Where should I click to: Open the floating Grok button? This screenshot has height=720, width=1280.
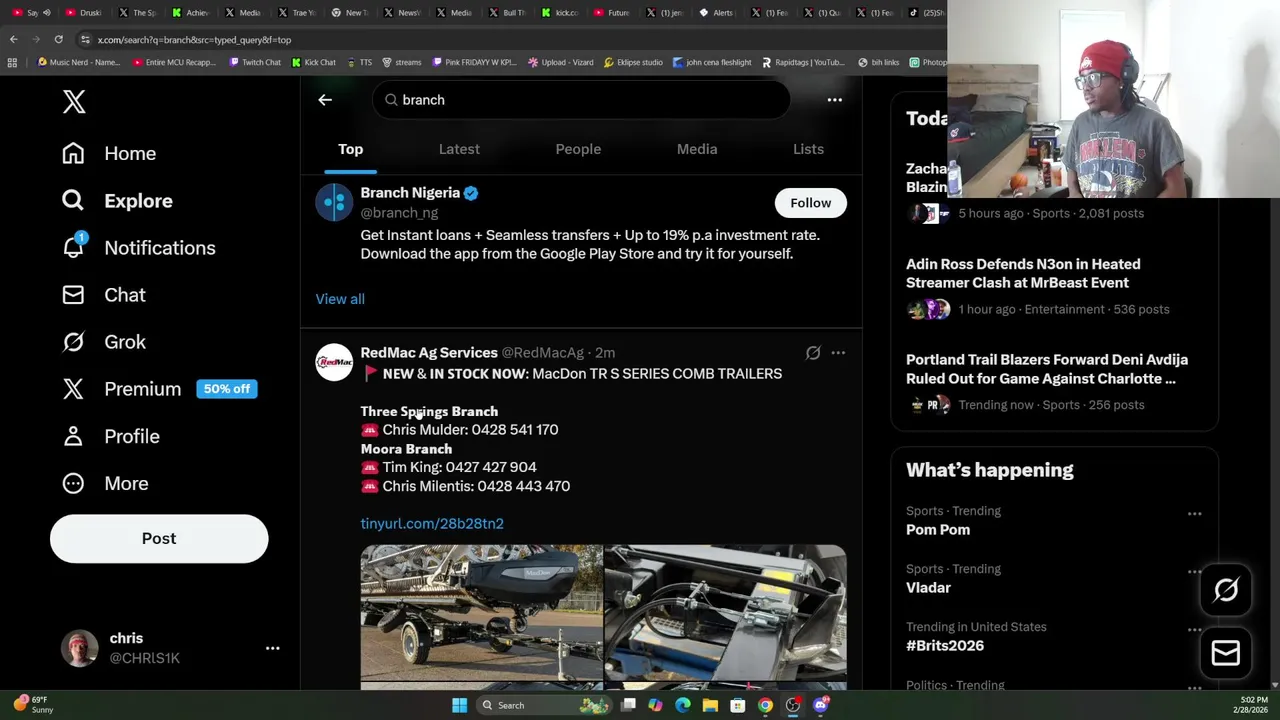[1226, 590]
